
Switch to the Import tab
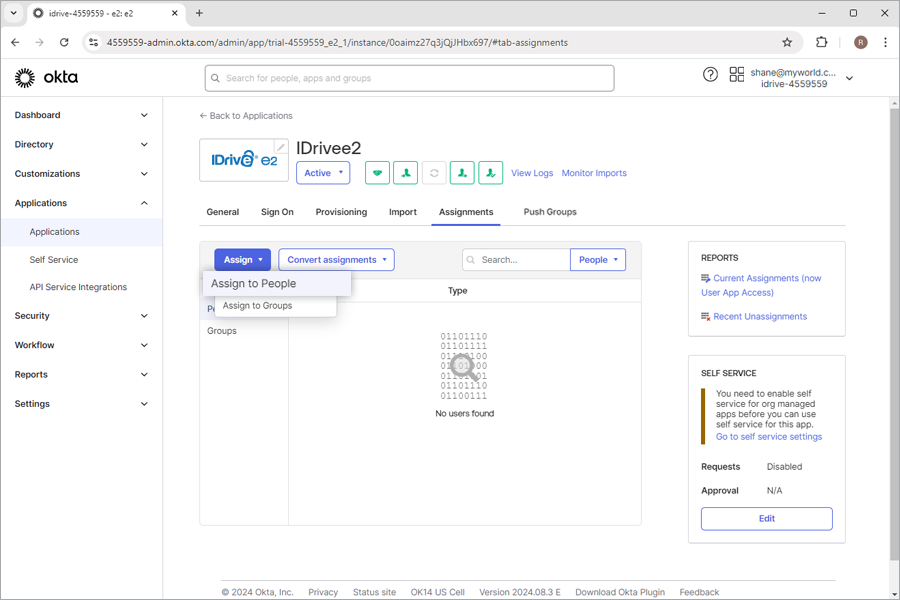[x=403, y=212]
